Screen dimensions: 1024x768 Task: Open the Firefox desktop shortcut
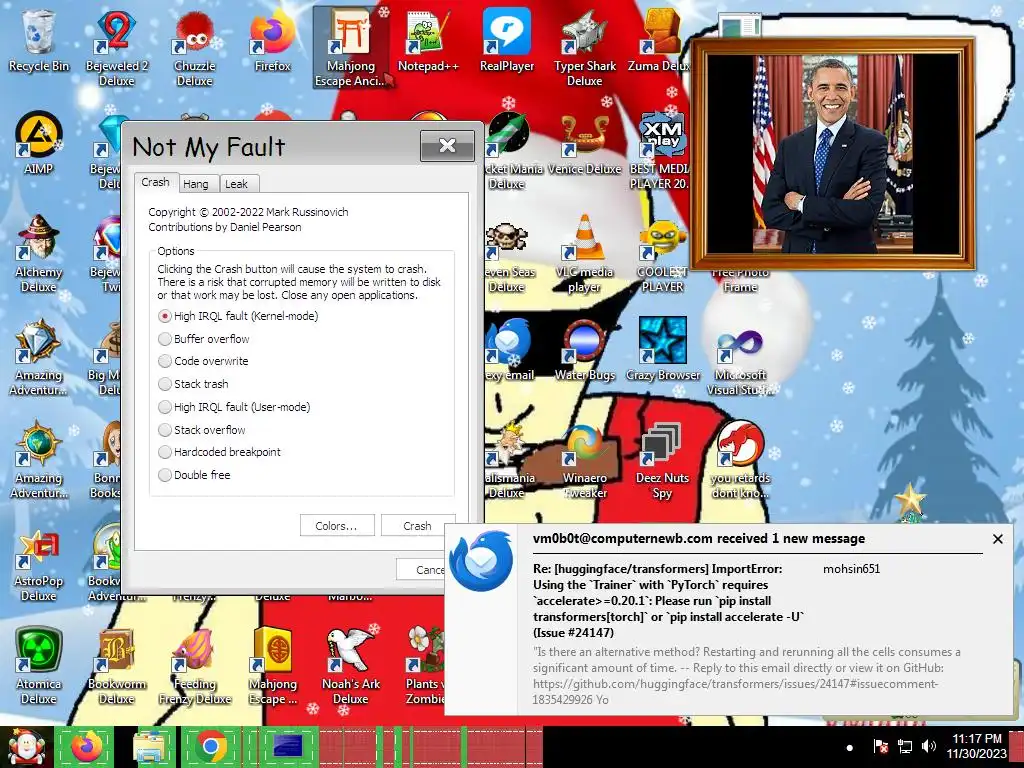(x=272, y=40)
